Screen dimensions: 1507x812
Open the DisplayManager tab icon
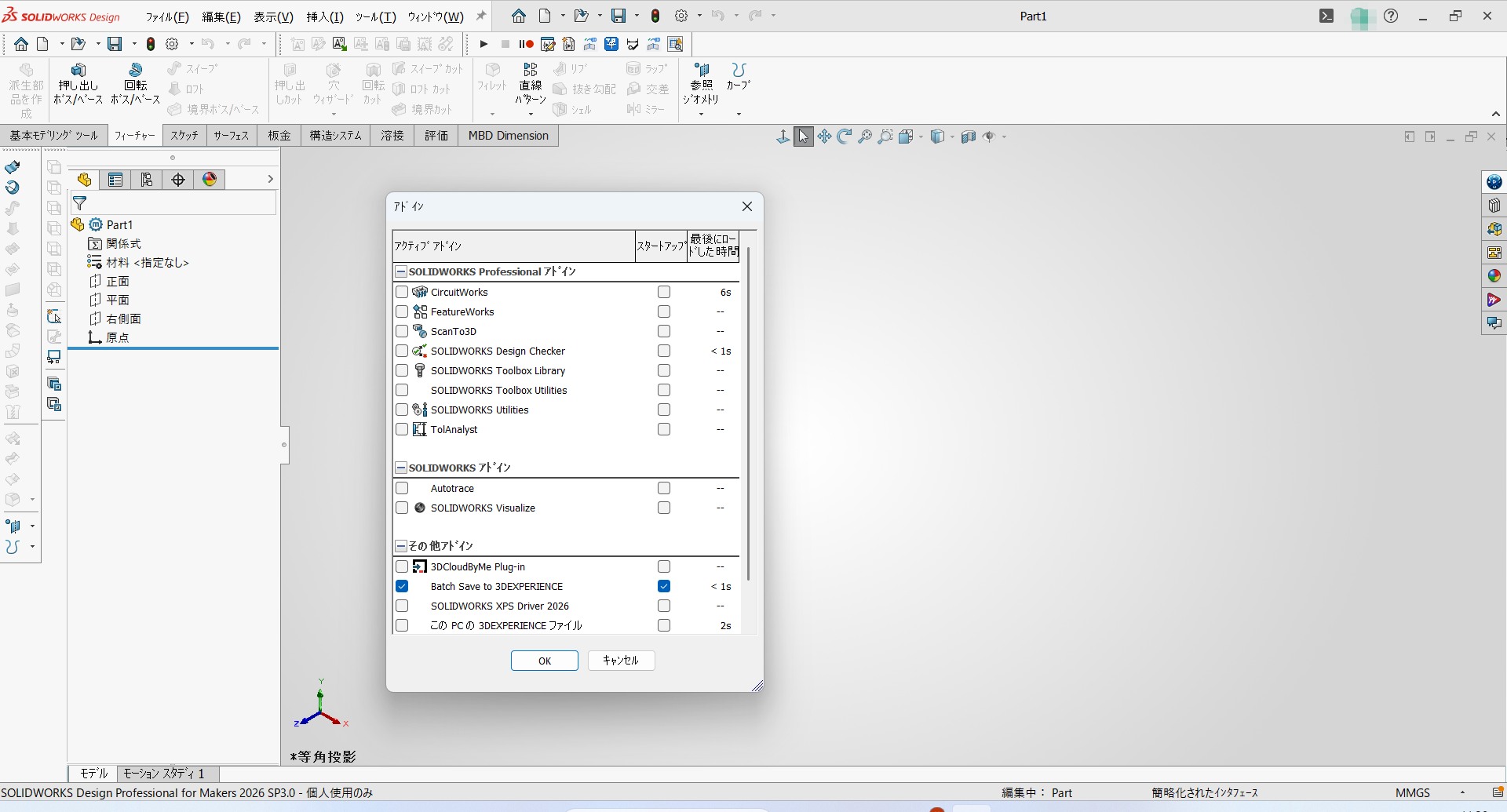[210, 180]
